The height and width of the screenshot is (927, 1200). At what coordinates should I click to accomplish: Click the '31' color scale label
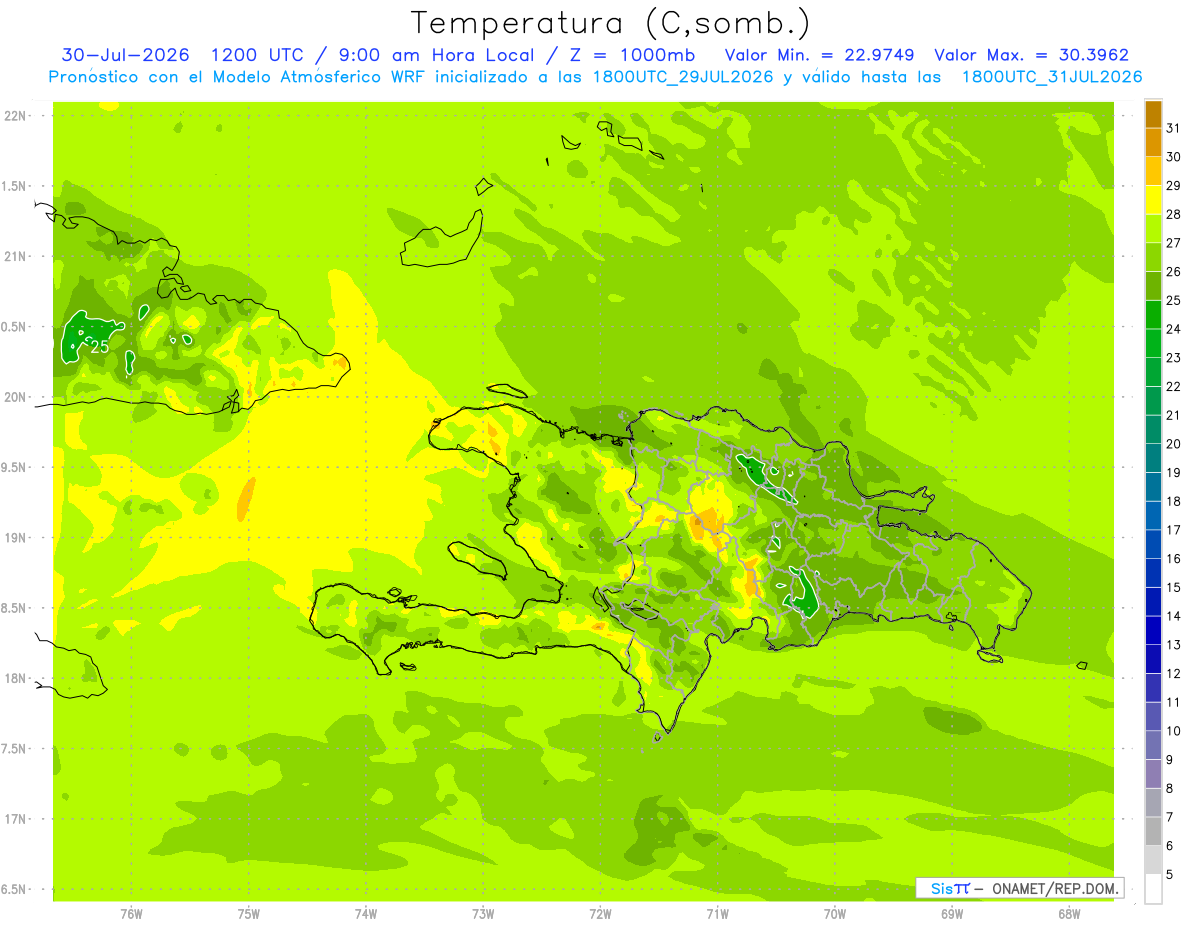1174,128
